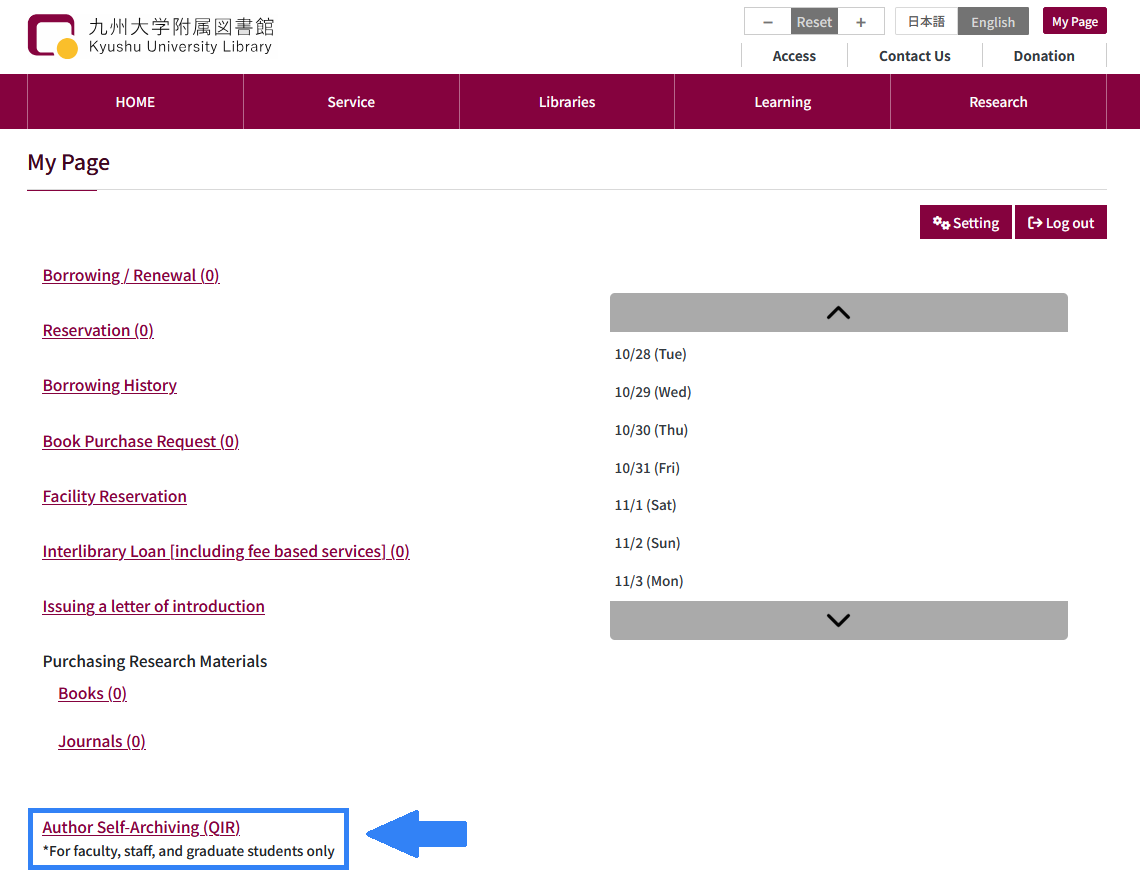
Task: Switch language to Japanese (日本語)
Action: (926, 22)
